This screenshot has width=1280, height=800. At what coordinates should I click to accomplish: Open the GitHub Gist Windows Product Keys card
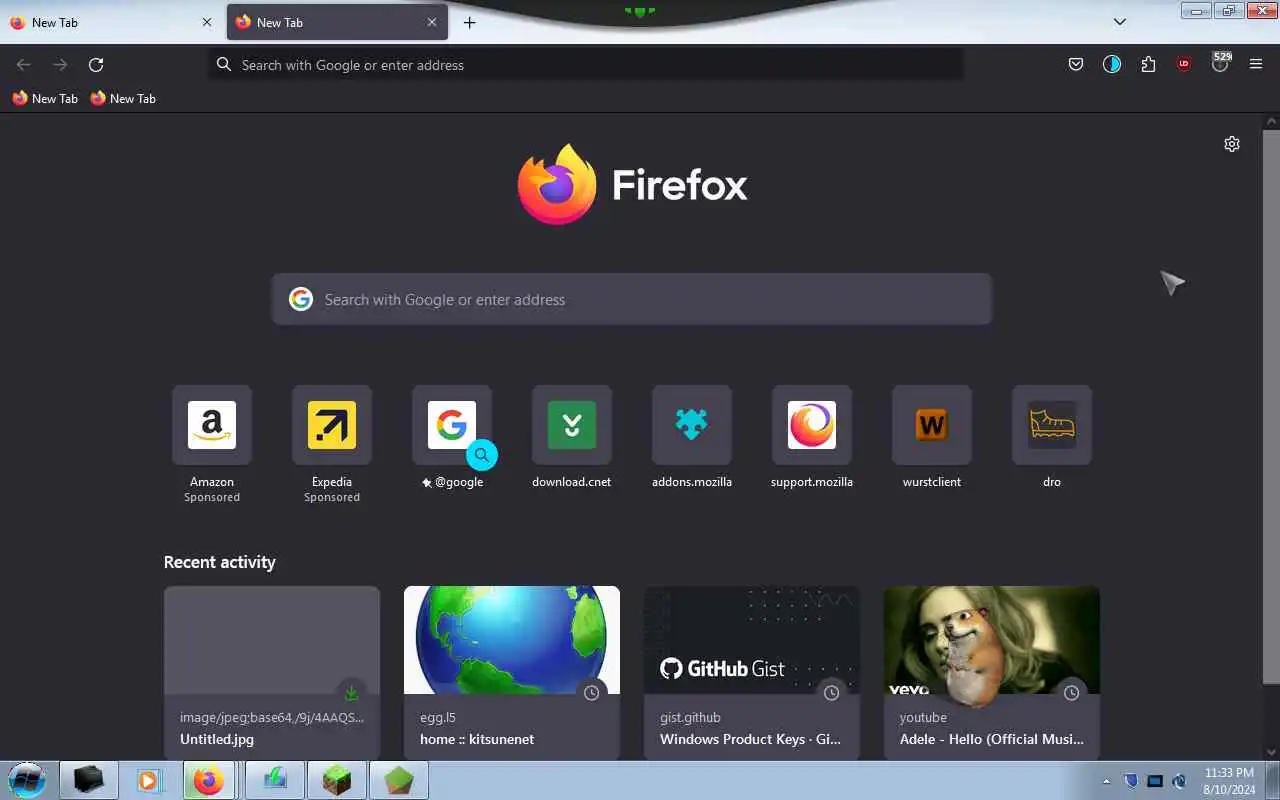click(x=752, y=673)
